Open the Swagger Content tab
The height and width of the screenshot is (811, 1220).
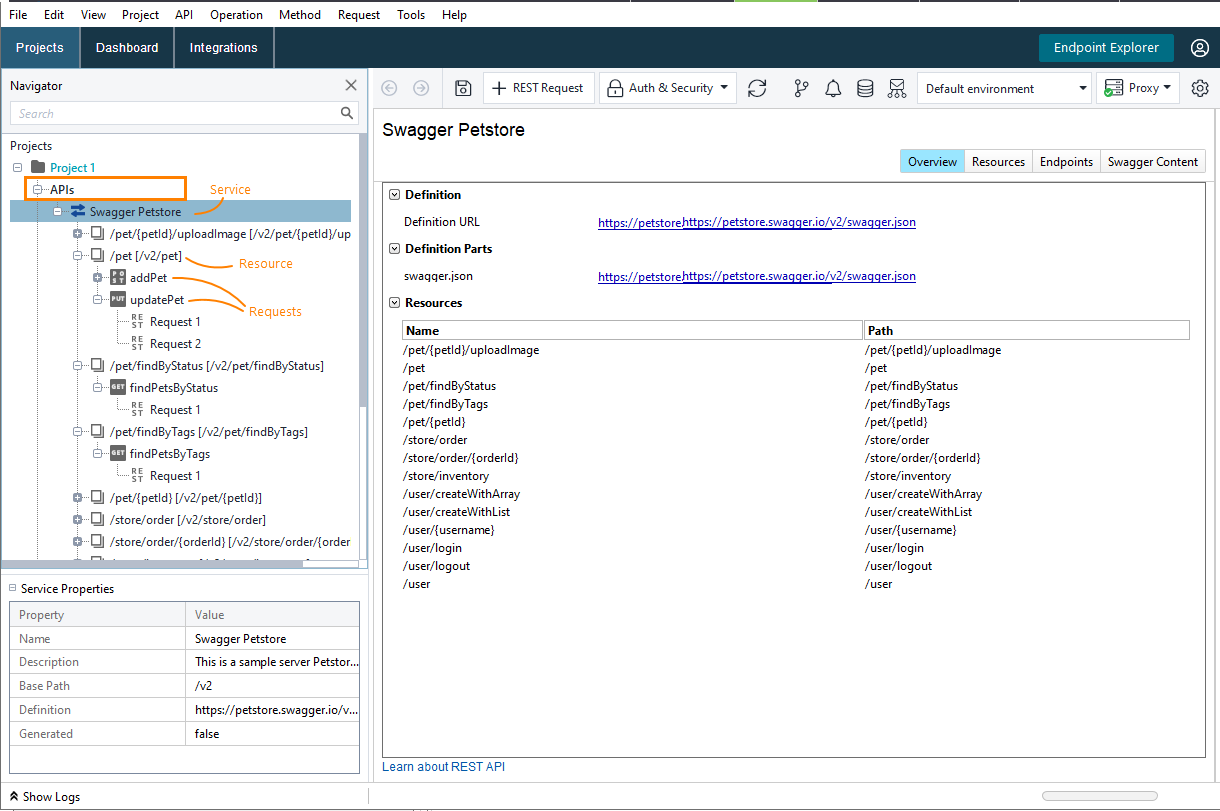1153,162
